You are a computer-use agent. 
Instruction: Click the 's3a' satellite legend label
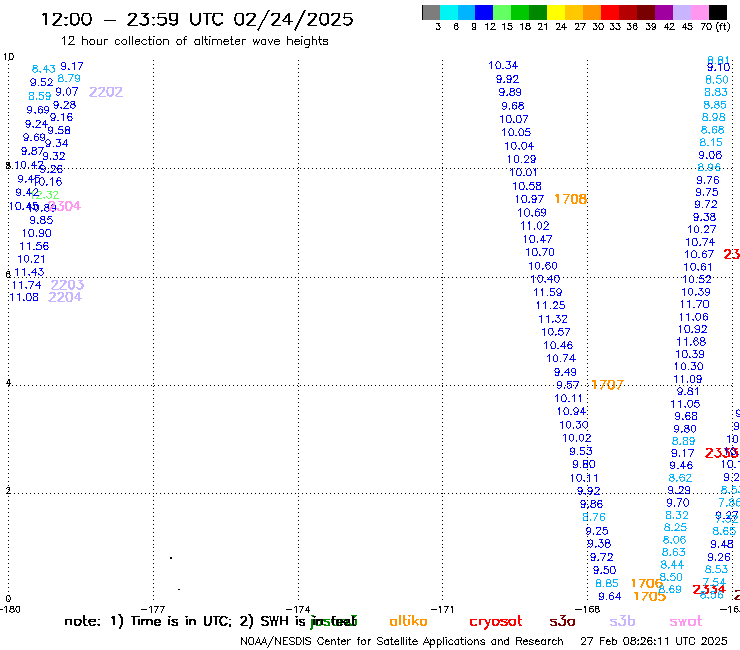(562, 621)
